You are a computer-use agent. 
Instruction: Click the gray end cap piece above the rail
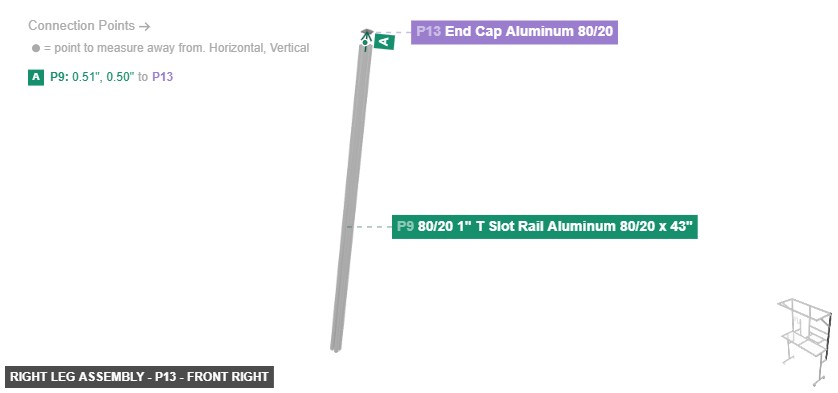(366, 31)
